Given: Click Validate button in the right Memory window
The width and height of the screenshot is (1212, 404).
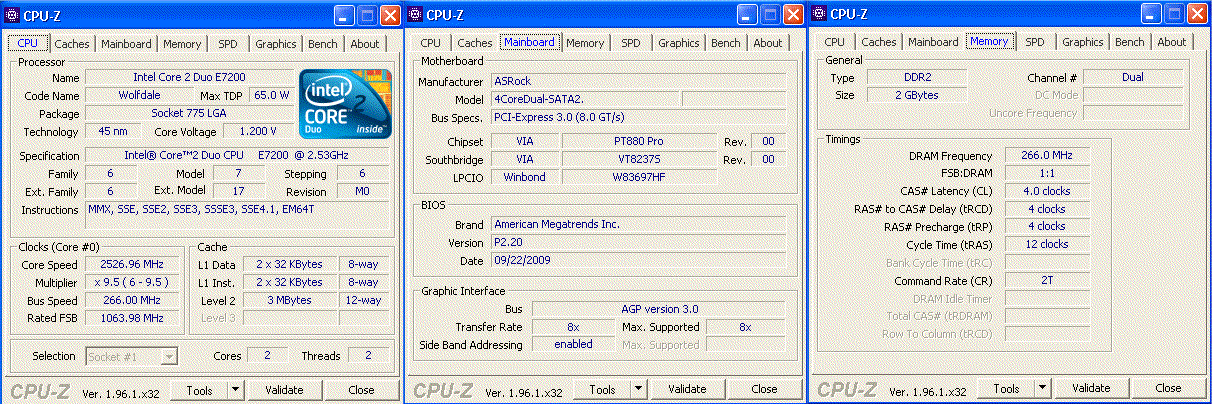Looking at the screenshot, I should point(1091,389).
